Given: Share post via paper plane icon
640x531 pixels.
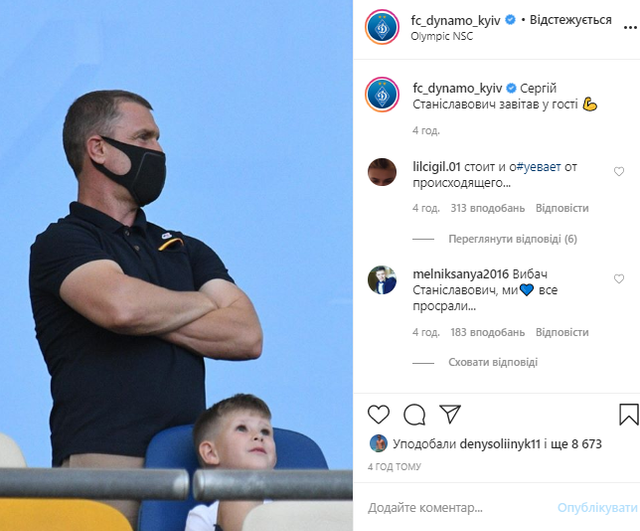Looking at the screenshot, I should pos(450,414).
